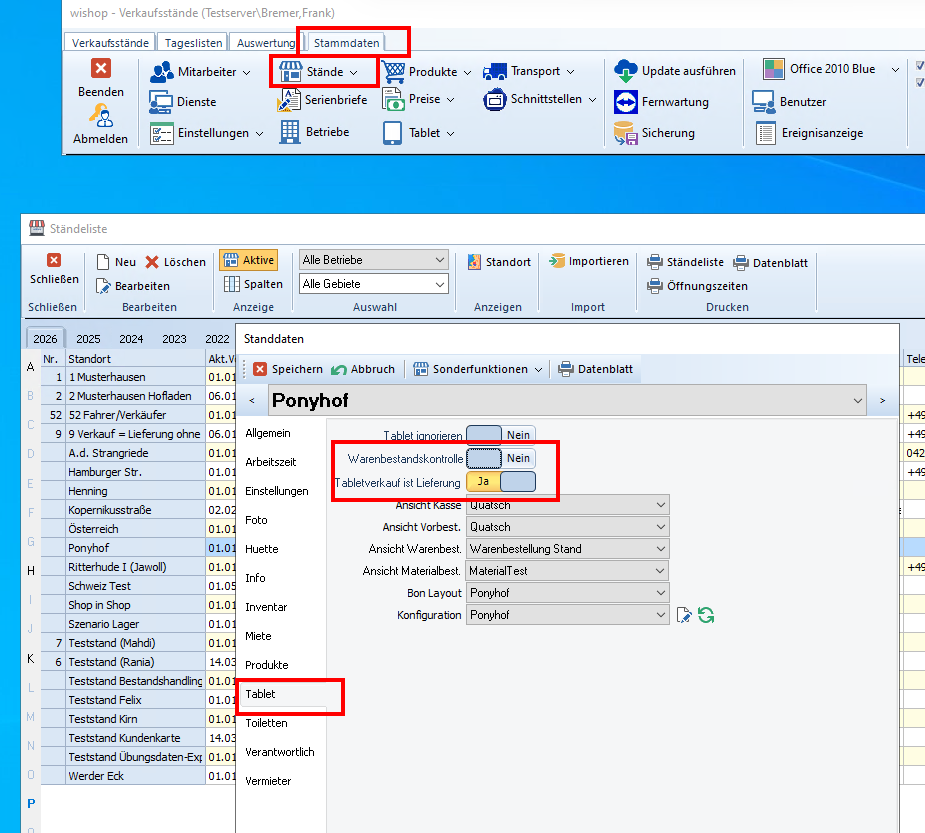Click the green refresh icon beside Konfiguration
Image resolution: width=925 pixels, height=833 pixels.
click(706, 615)
